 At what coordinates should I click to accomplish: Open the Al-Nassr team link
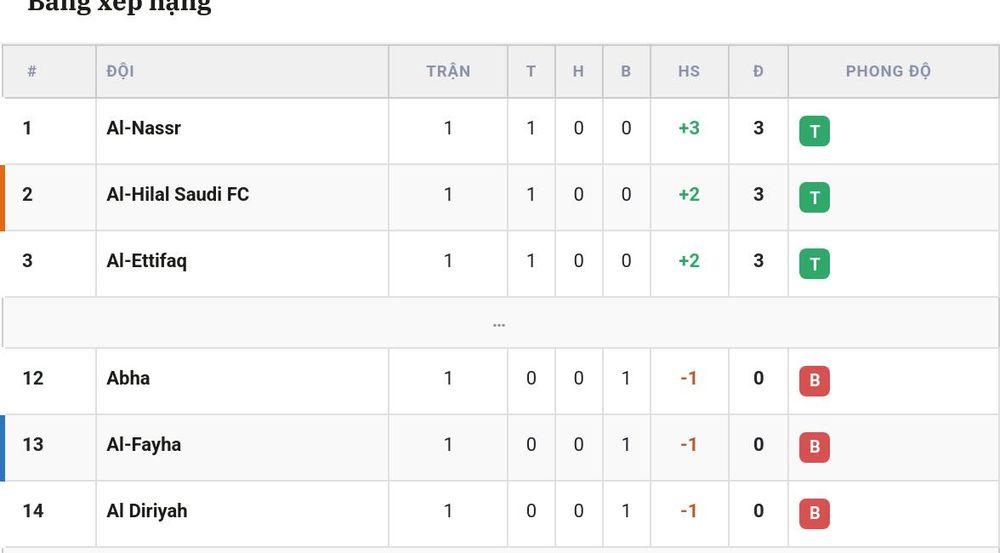point(143,128)
